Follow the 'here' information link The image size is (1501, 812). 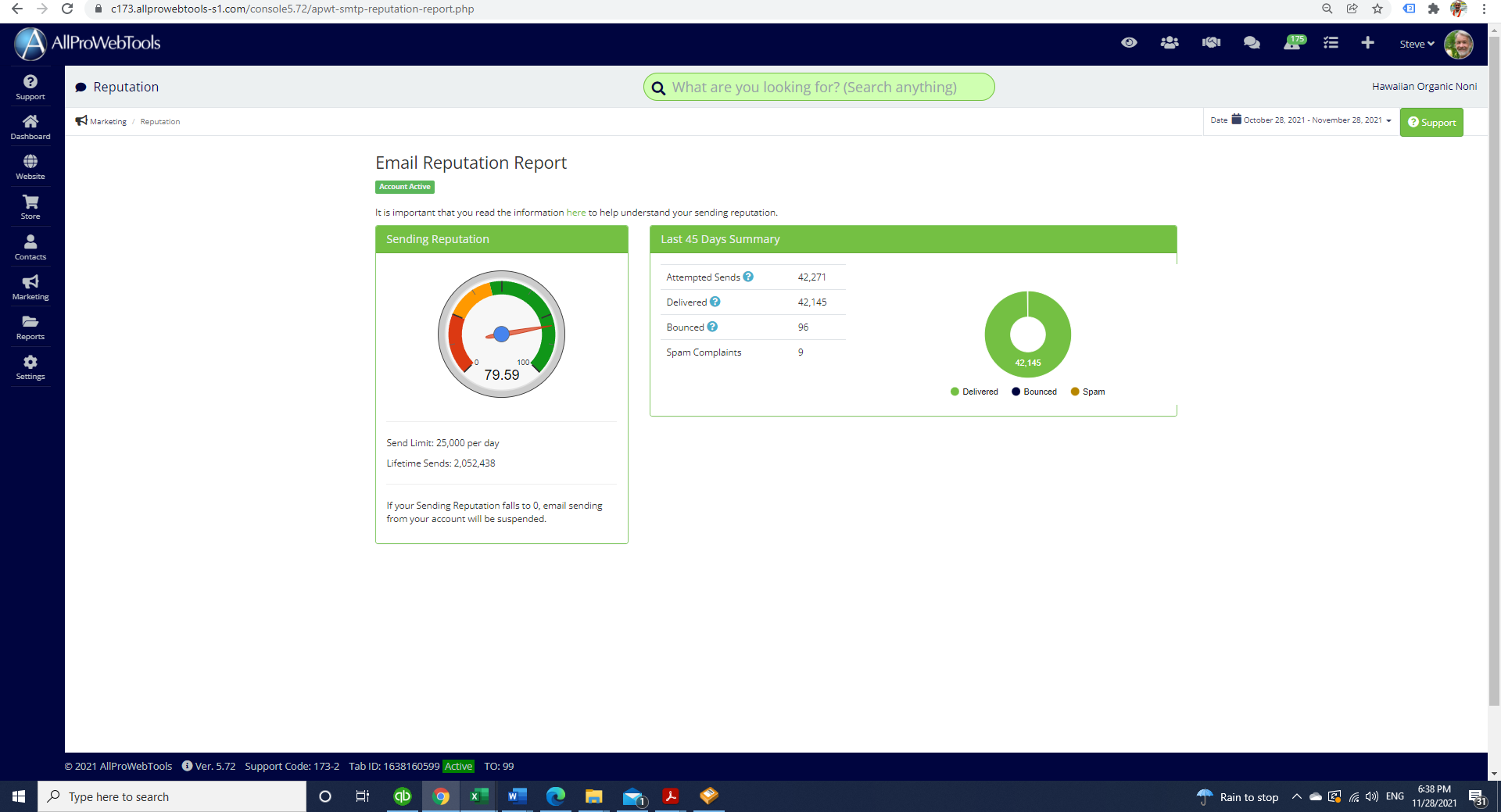(576, 213)
